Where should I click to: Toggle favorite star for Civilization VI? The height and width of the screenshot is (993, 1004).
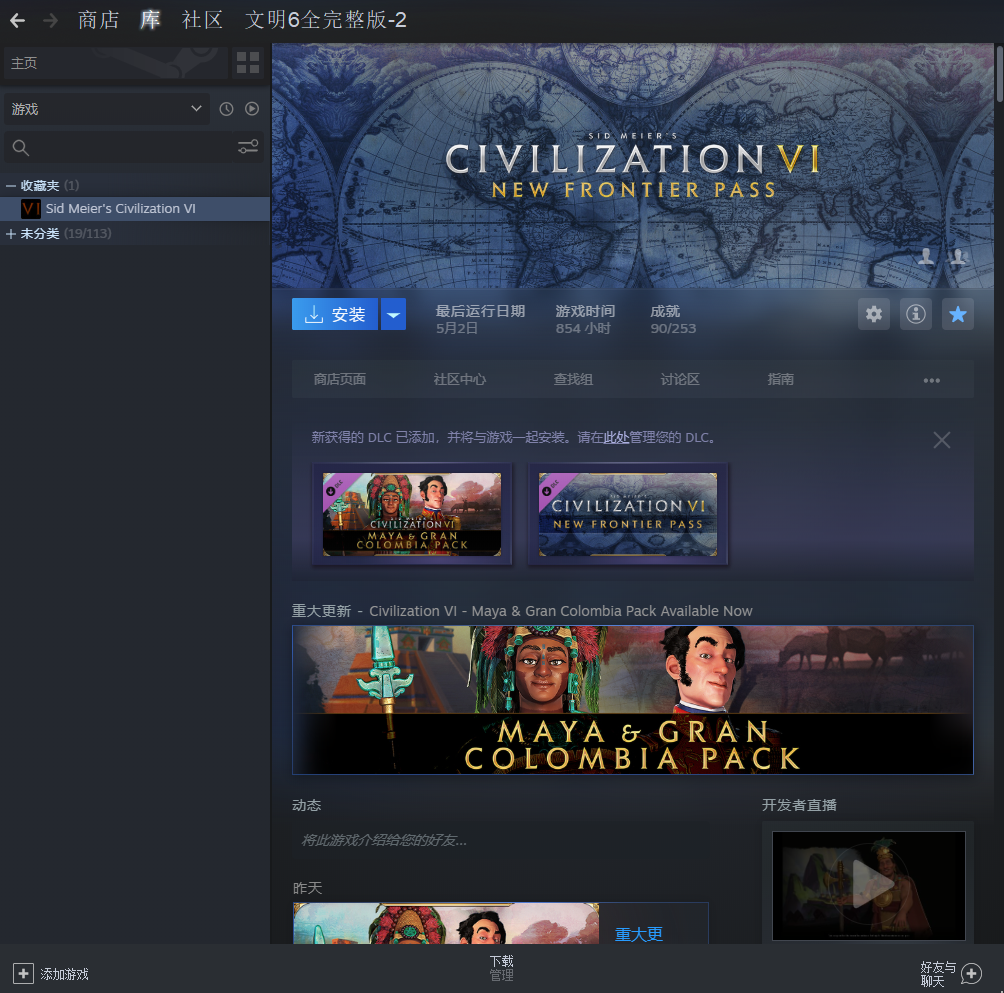pos(958,314)
